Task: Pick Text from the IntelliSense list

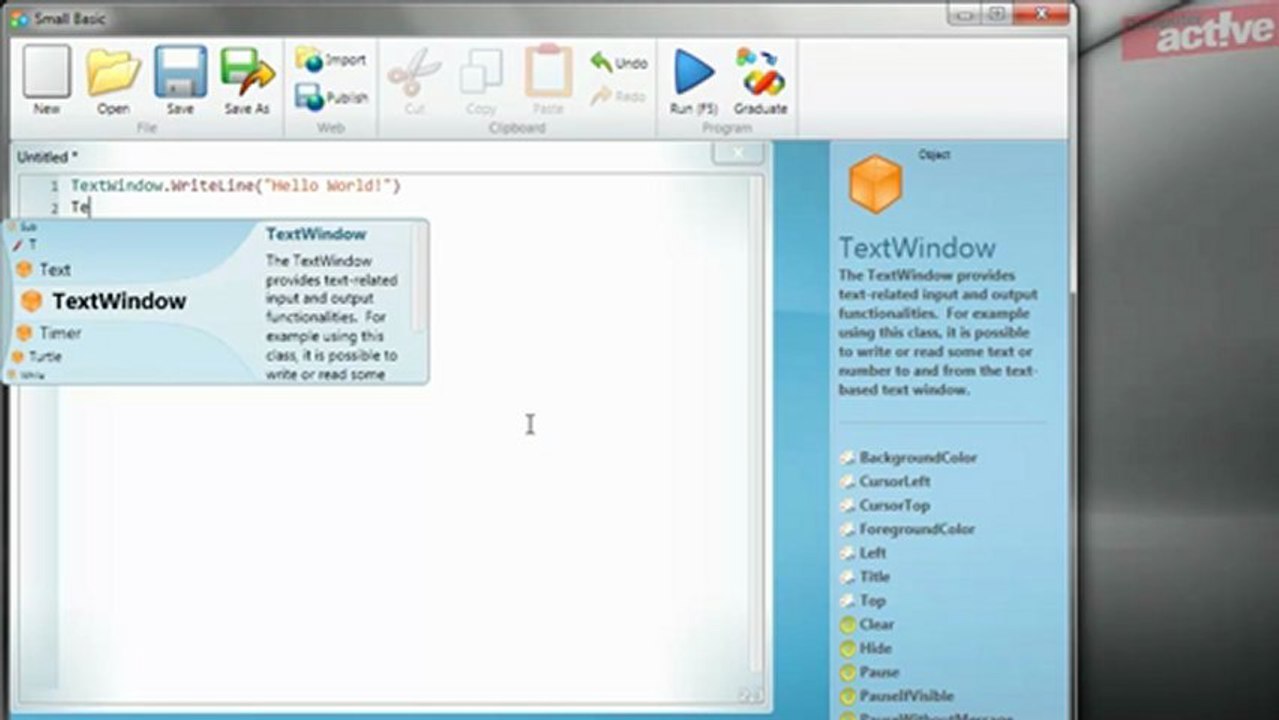Action: pyautogui.click(x=55, y=270)
